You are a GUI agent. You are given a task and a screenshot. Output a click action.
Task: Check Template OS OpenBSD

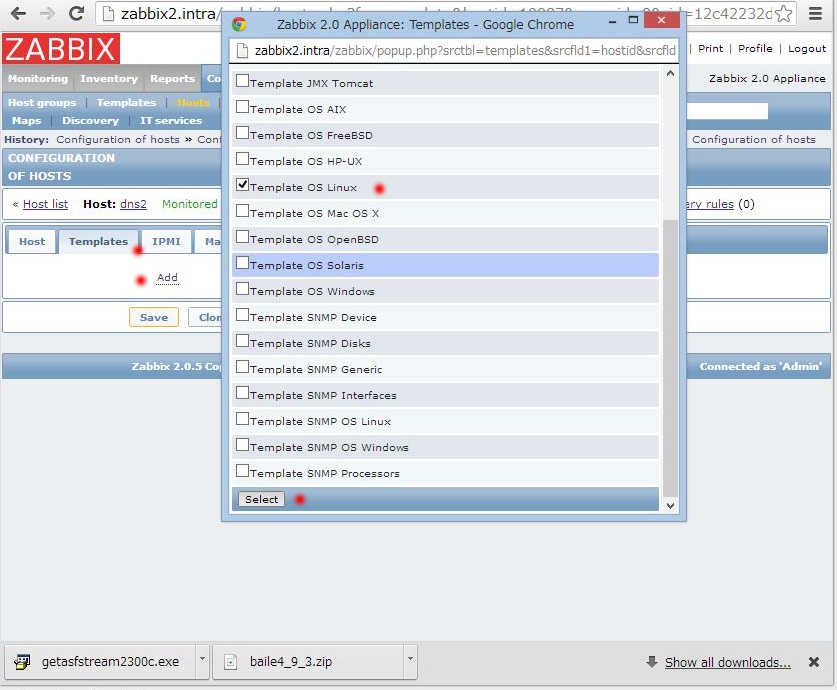[242, 236]
